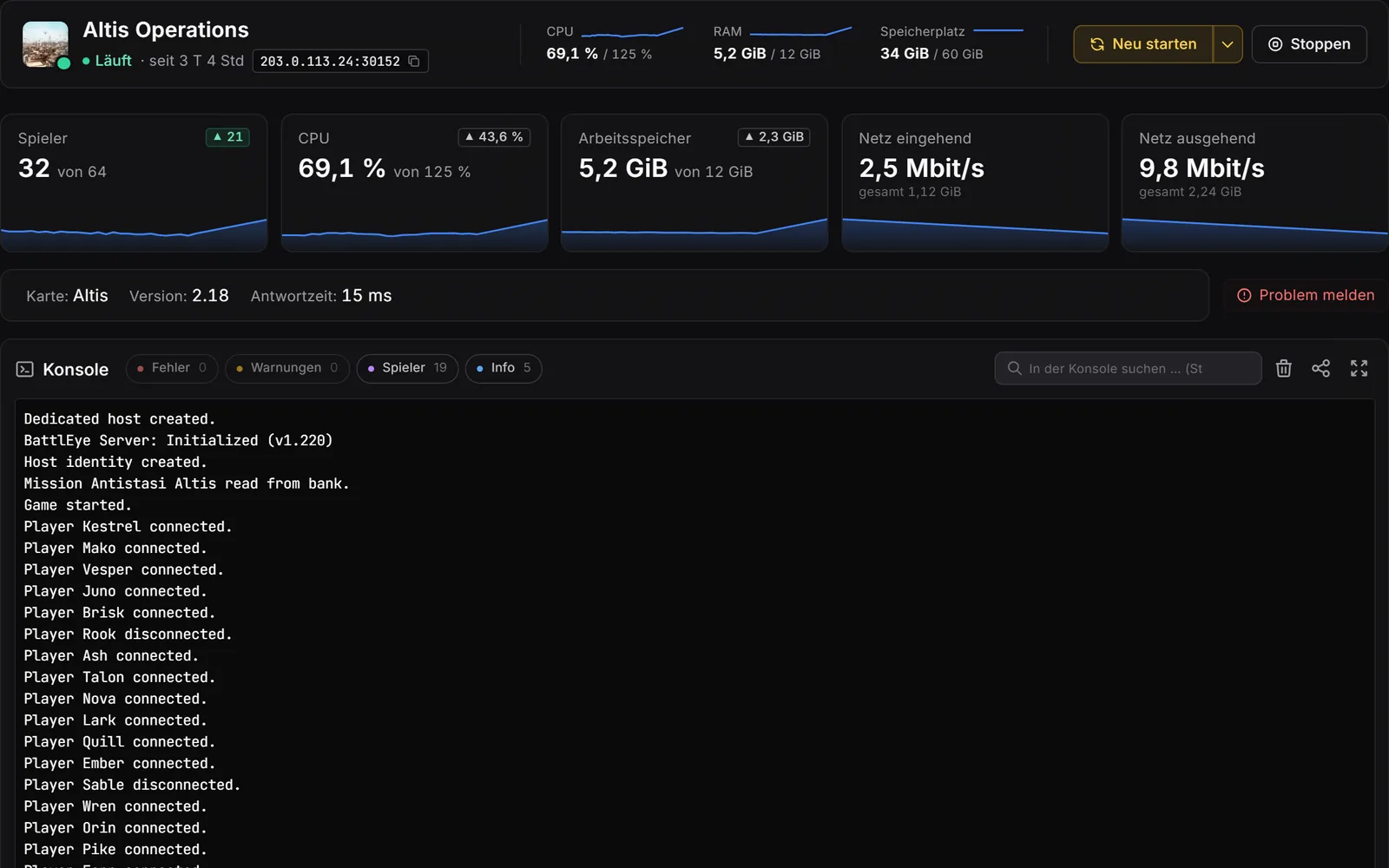Open the Netz eingehend stats card
1389x868 pixels.
(975, 183)
